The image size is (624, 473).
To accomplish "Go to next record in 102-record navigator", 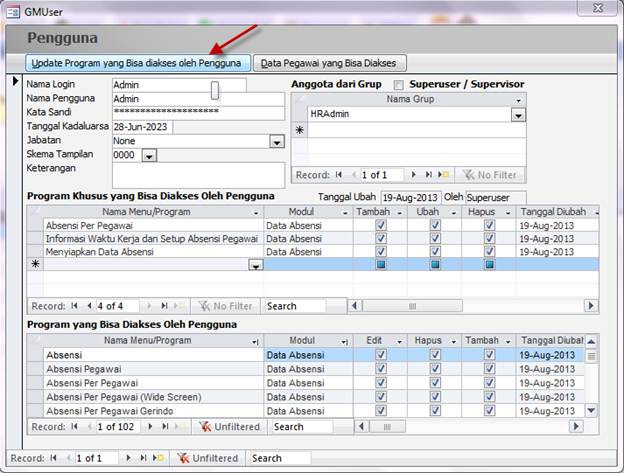I will click(150, 426).
